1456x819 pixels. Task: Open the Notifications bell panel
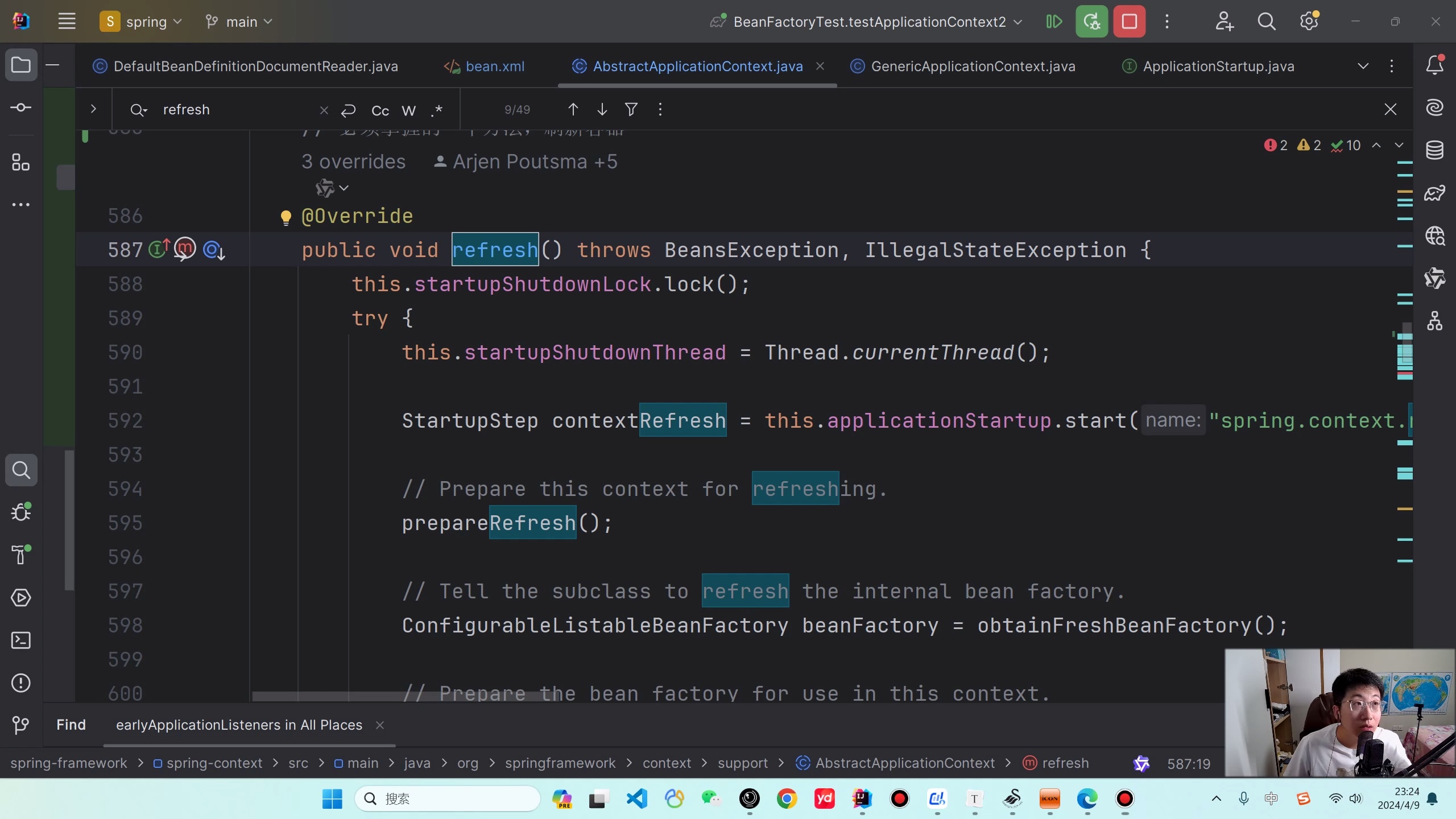click(x=1434, y=65)
